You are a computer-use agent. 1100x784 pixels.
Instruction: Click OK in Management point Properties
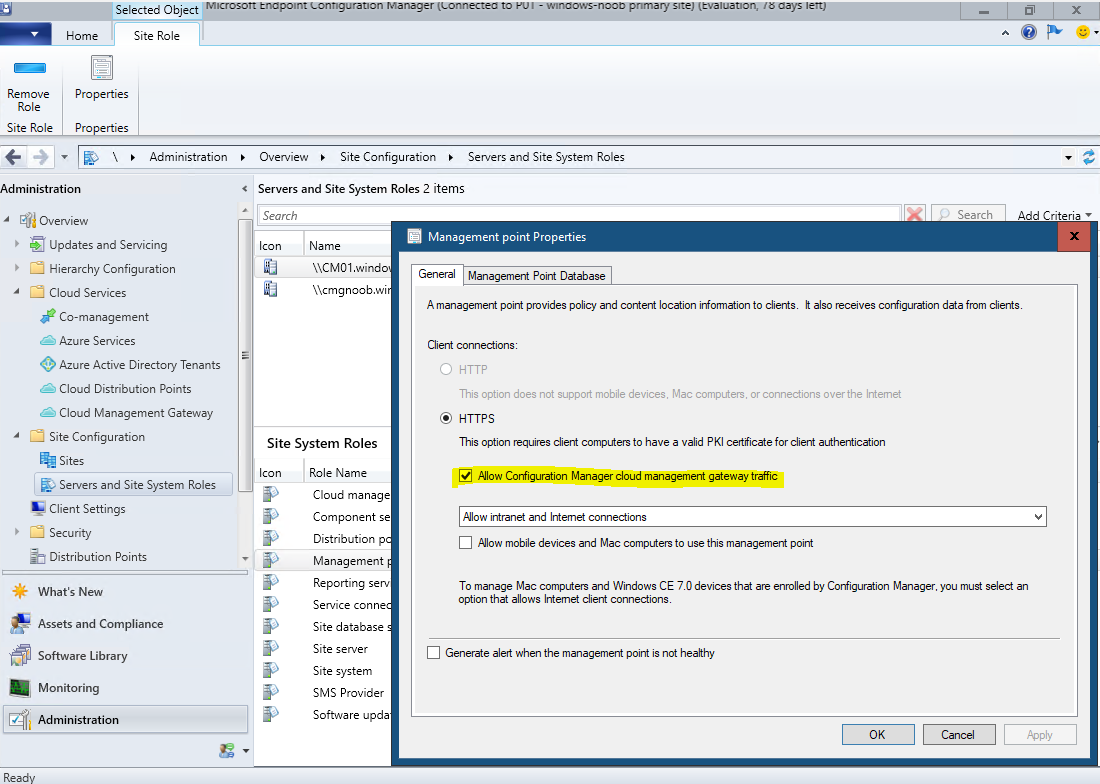[x=878, y=734]
